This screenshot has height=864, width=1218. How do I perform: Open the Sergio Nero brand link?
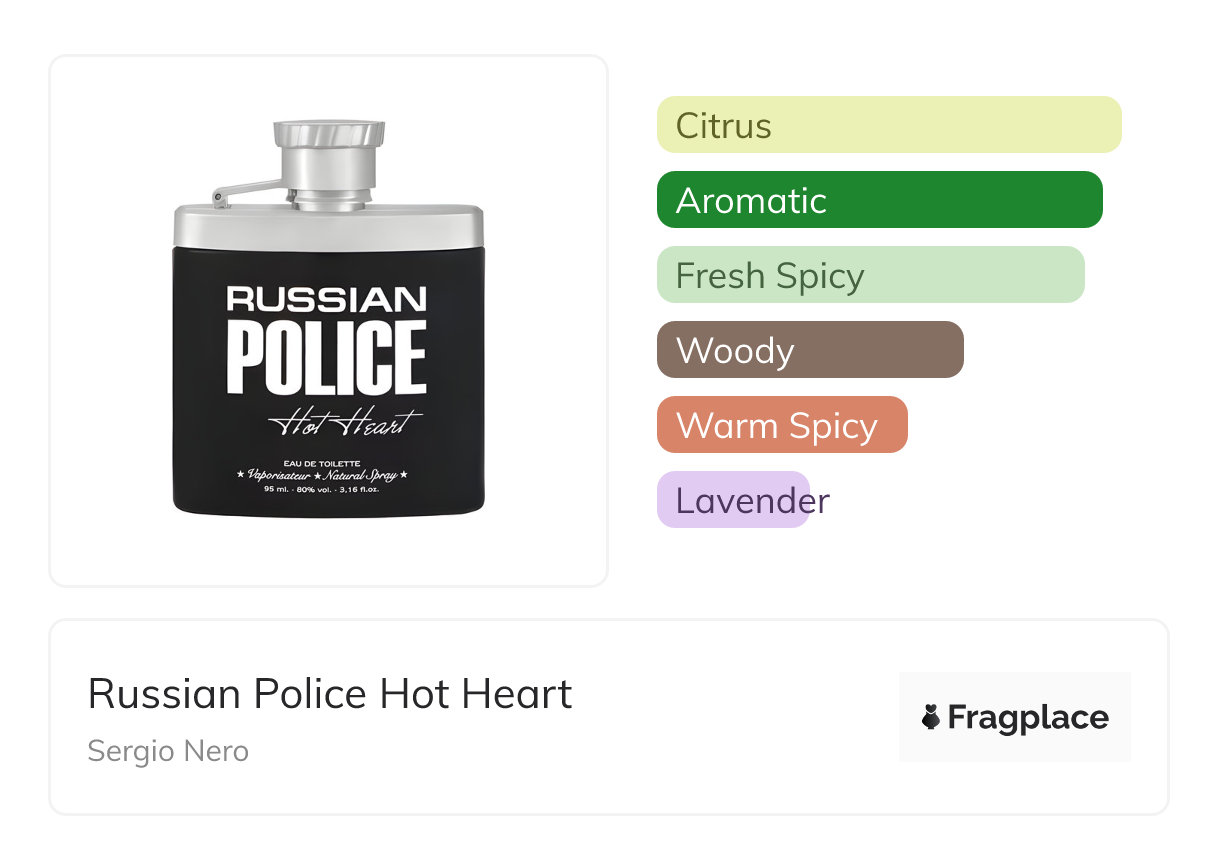pyautogui.click(x=168, y=750)
